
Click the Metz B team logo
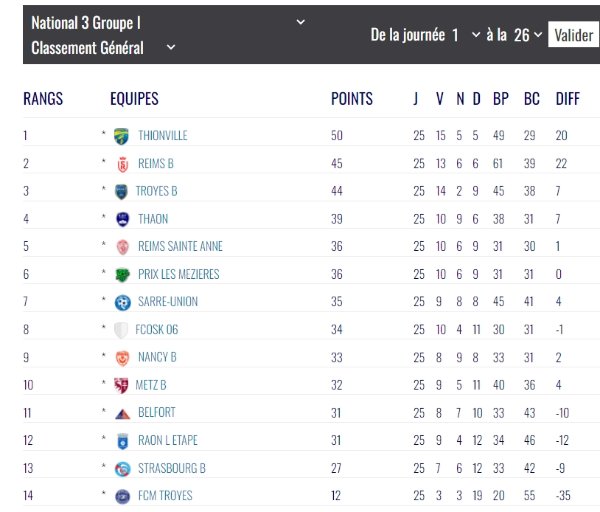[x=122, y=385]
